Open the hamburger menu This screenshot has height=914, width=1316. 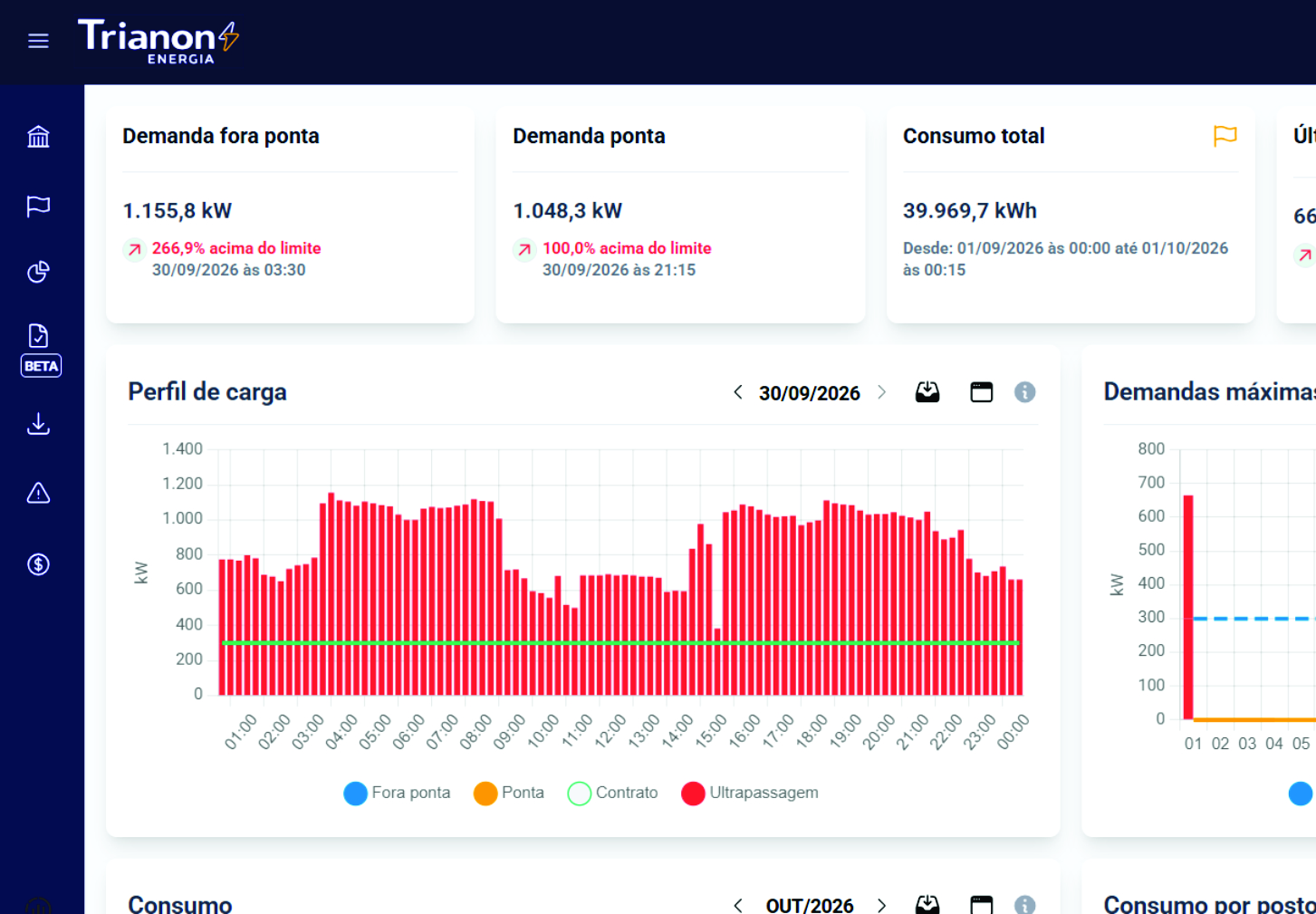click(38, 41)
